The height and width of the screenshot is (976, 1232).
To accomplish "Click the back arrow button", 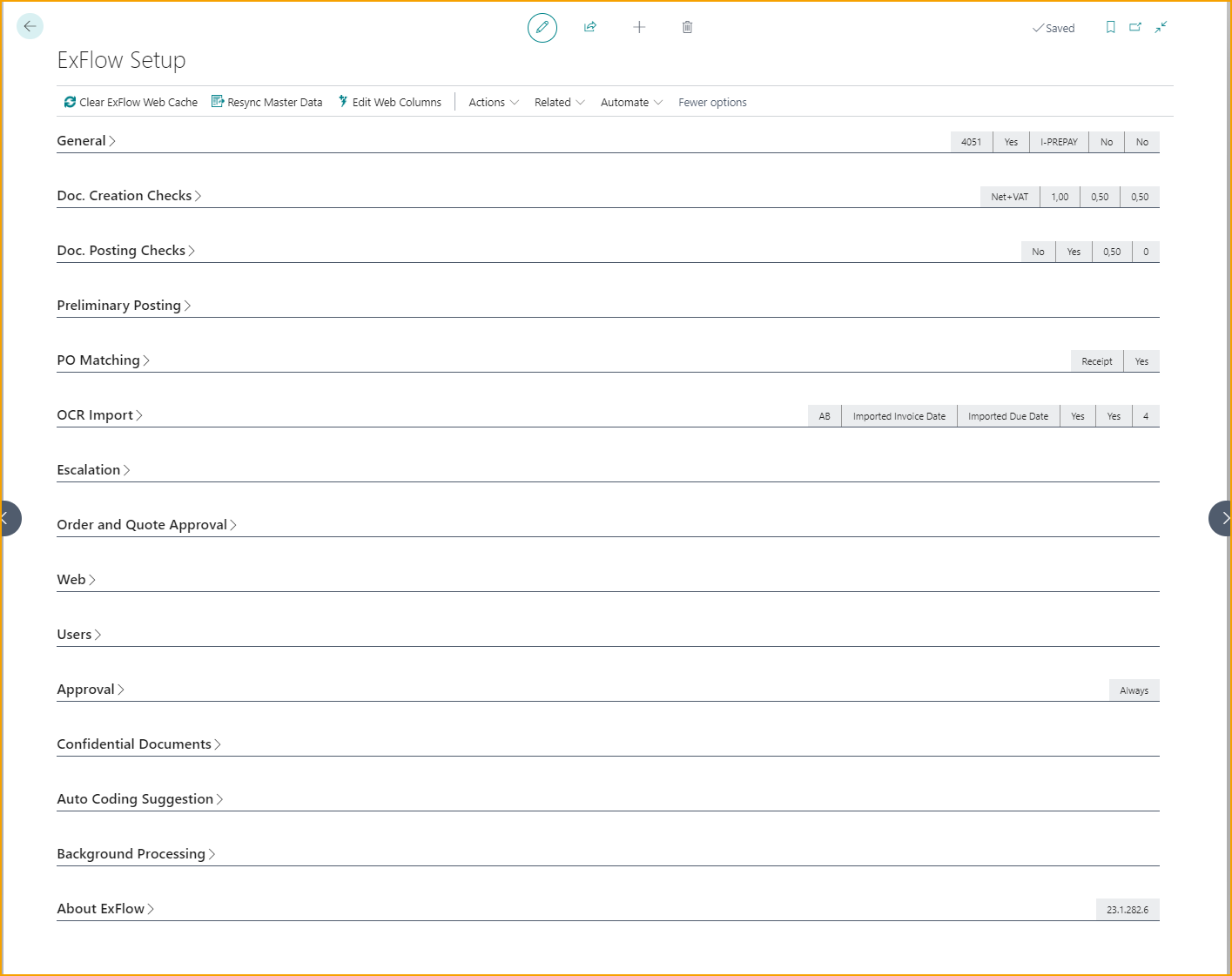I will [30, 26].
